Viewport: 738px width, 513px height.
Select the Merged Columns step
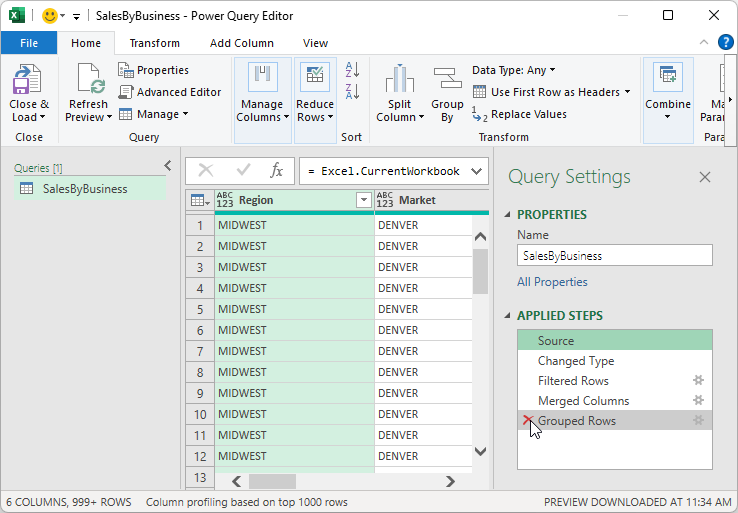click(615, 401)
